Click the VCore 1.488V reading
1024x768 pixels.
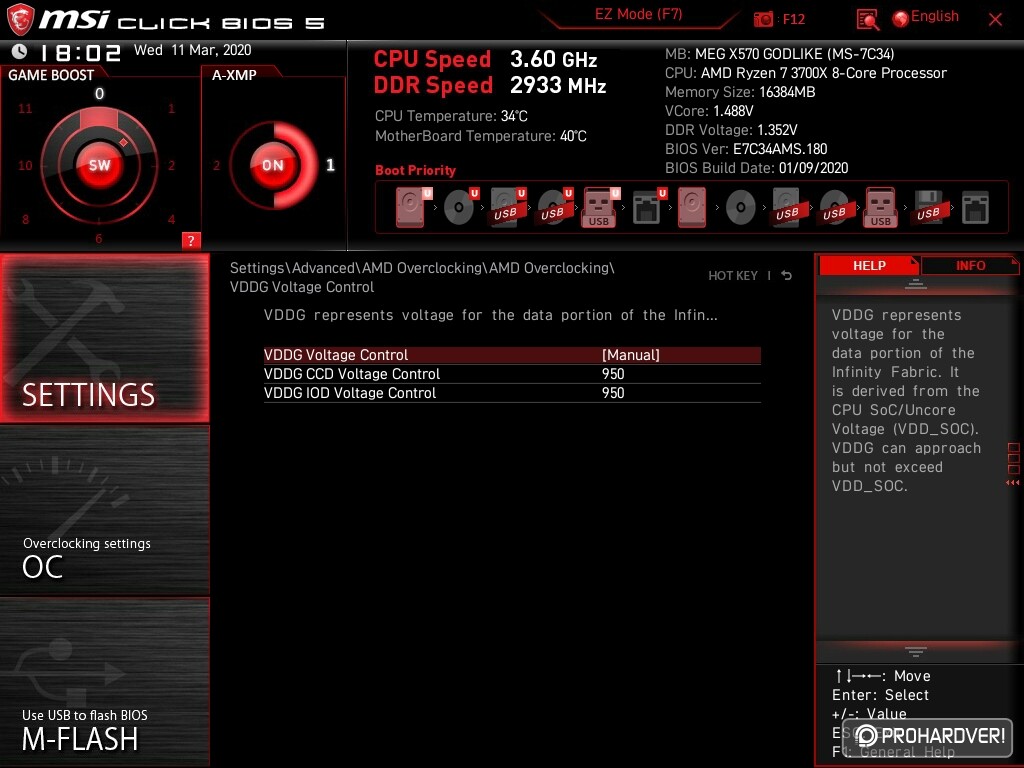709,111
